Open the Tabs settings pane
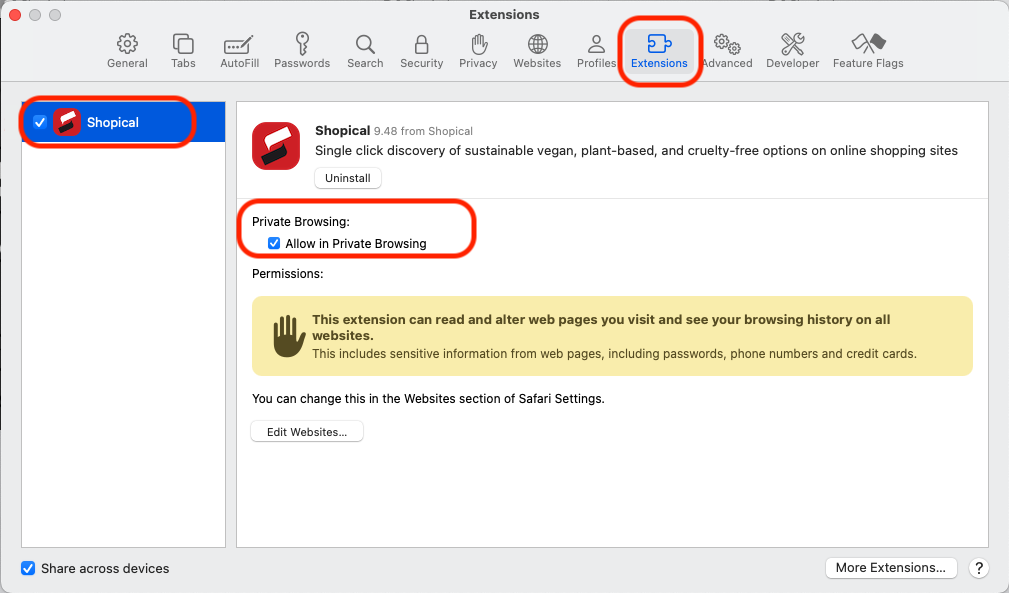The height and width of the screenshot is (593, 1009). pyautogui.click(x=183, y=51)
